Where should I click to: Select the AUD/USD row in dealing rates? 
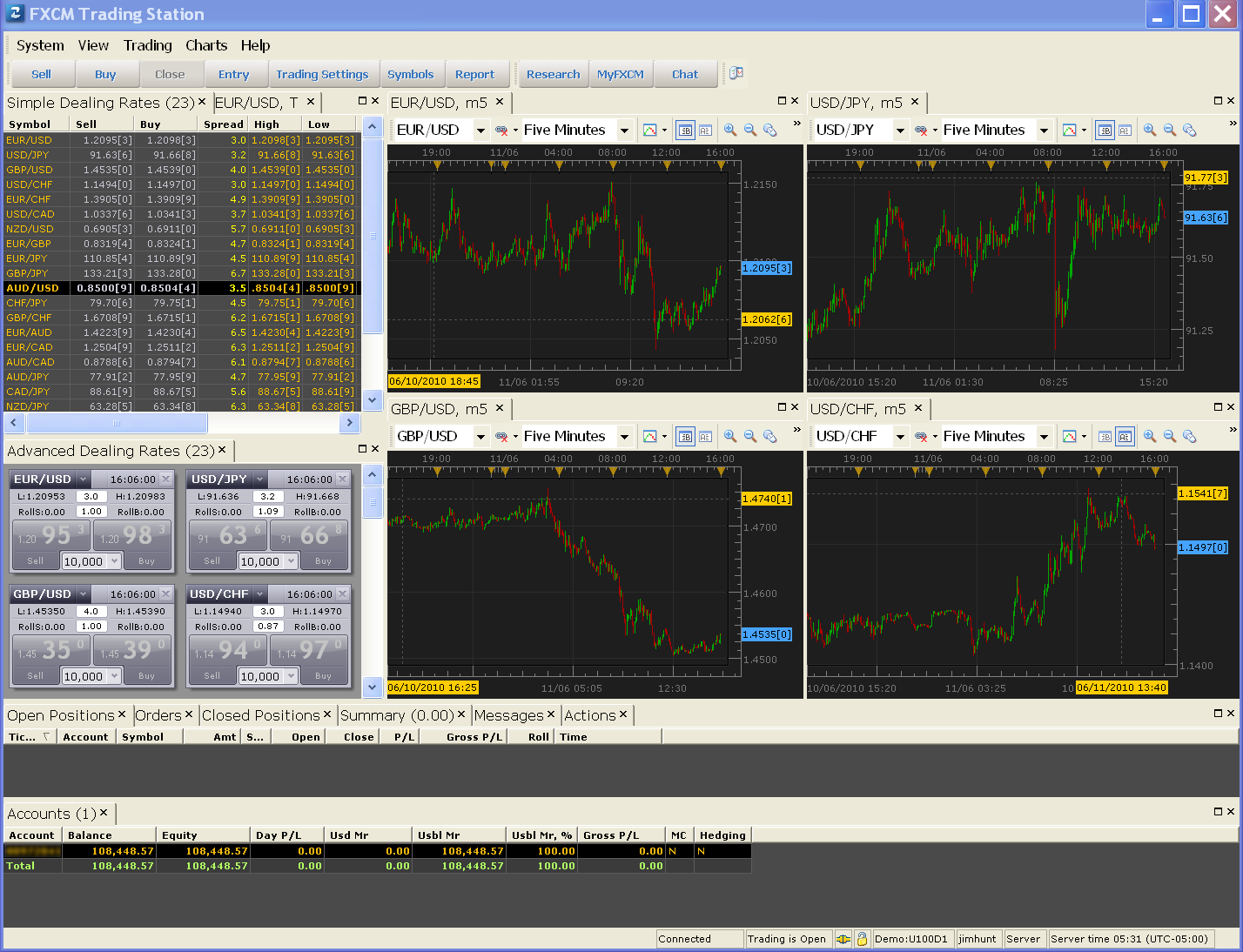(x=181, y=288)
